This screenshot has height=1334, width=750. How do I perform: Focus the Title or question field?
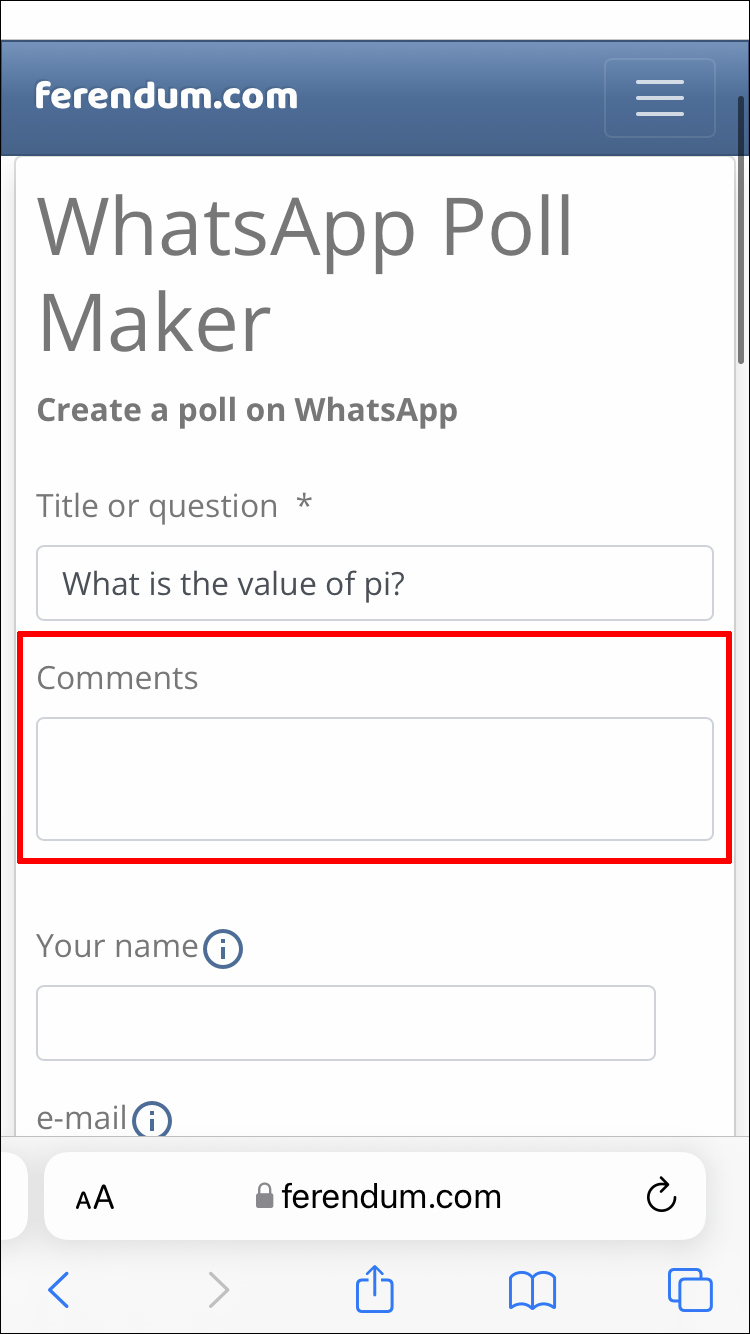point(375,583)
